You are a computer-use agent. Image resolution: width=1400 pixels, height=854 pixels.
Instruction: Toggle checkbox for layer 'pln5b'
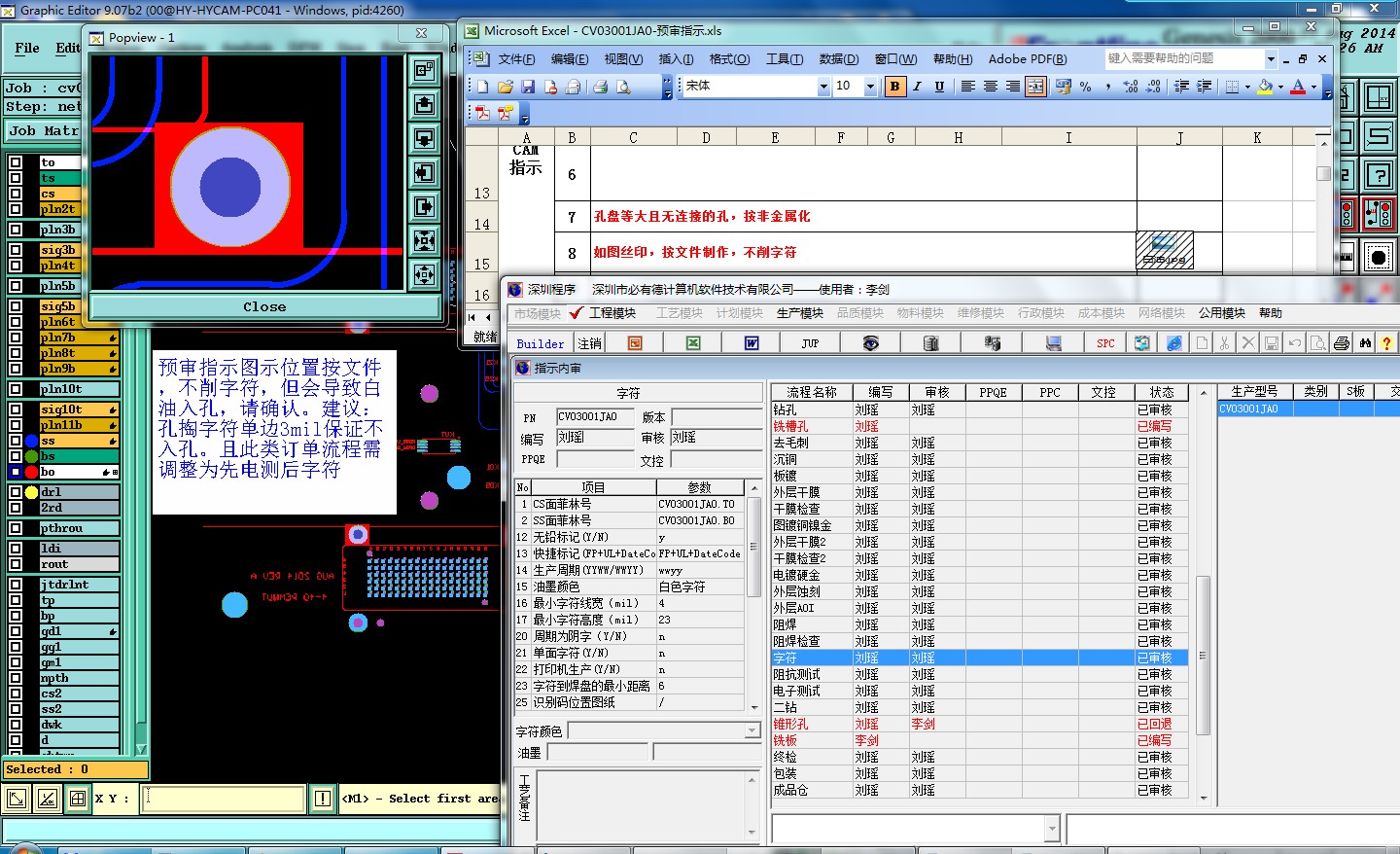[x=16, y=286]
